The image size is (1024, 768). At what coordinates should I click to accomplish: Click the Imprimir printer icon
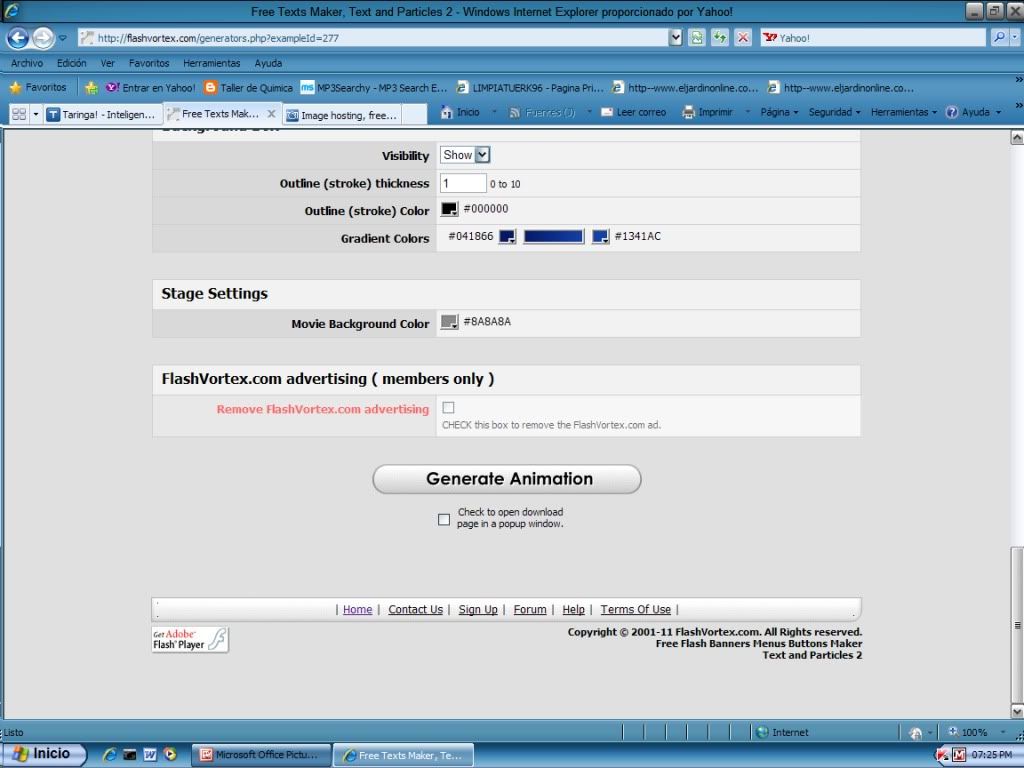pyautogui.click(x=688, y=112)
